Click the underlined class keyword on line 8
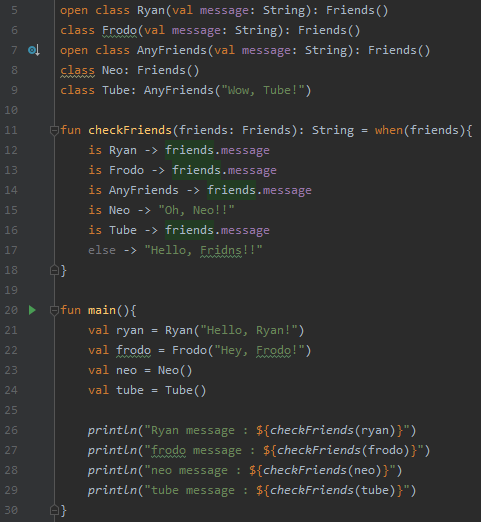This screenshot has width=481, height=522. pos(77,70)
